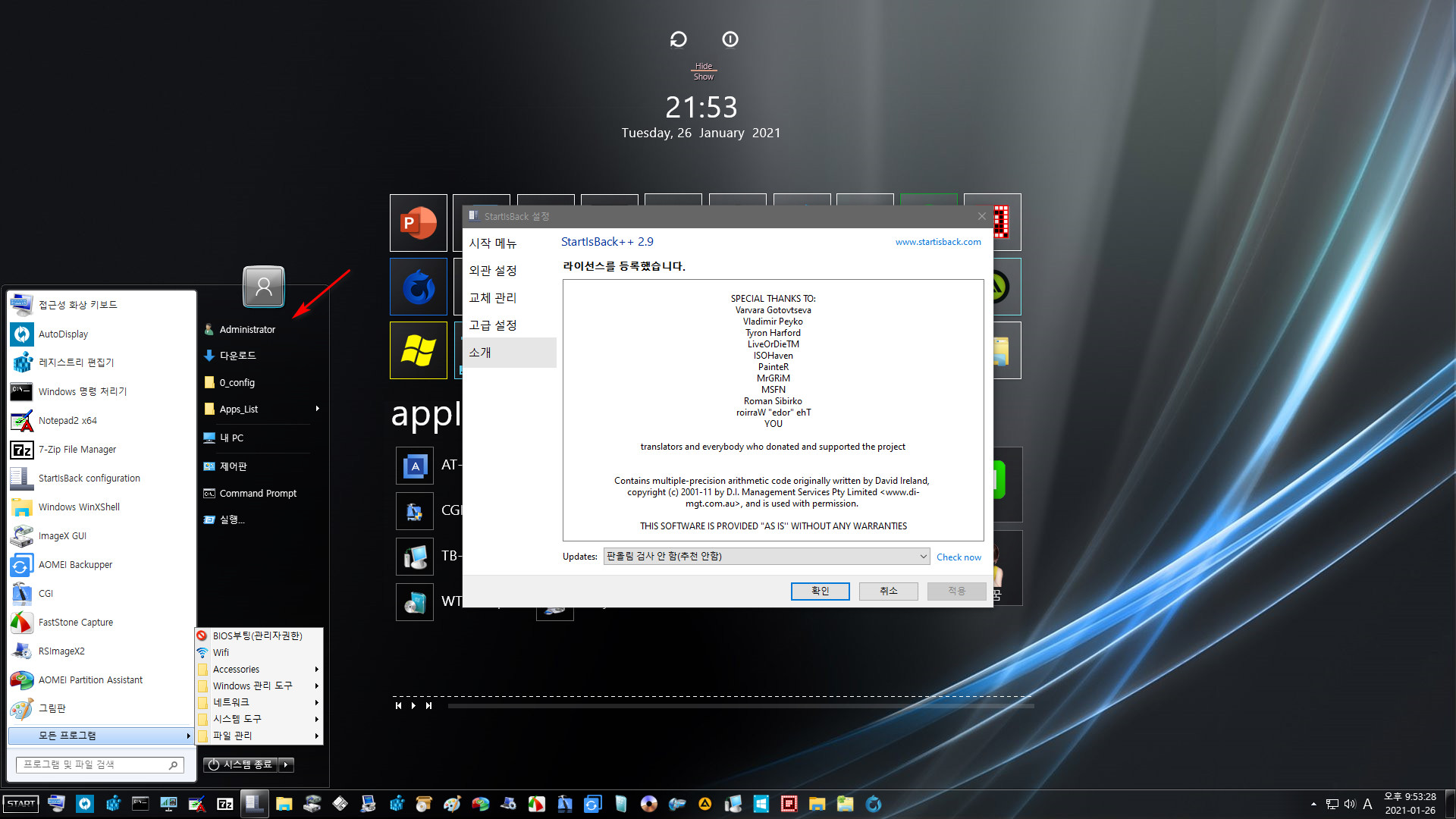Open the PowerPoint tile on the desktop
This screenshot has width=1456, height=819.
[419, 223]
